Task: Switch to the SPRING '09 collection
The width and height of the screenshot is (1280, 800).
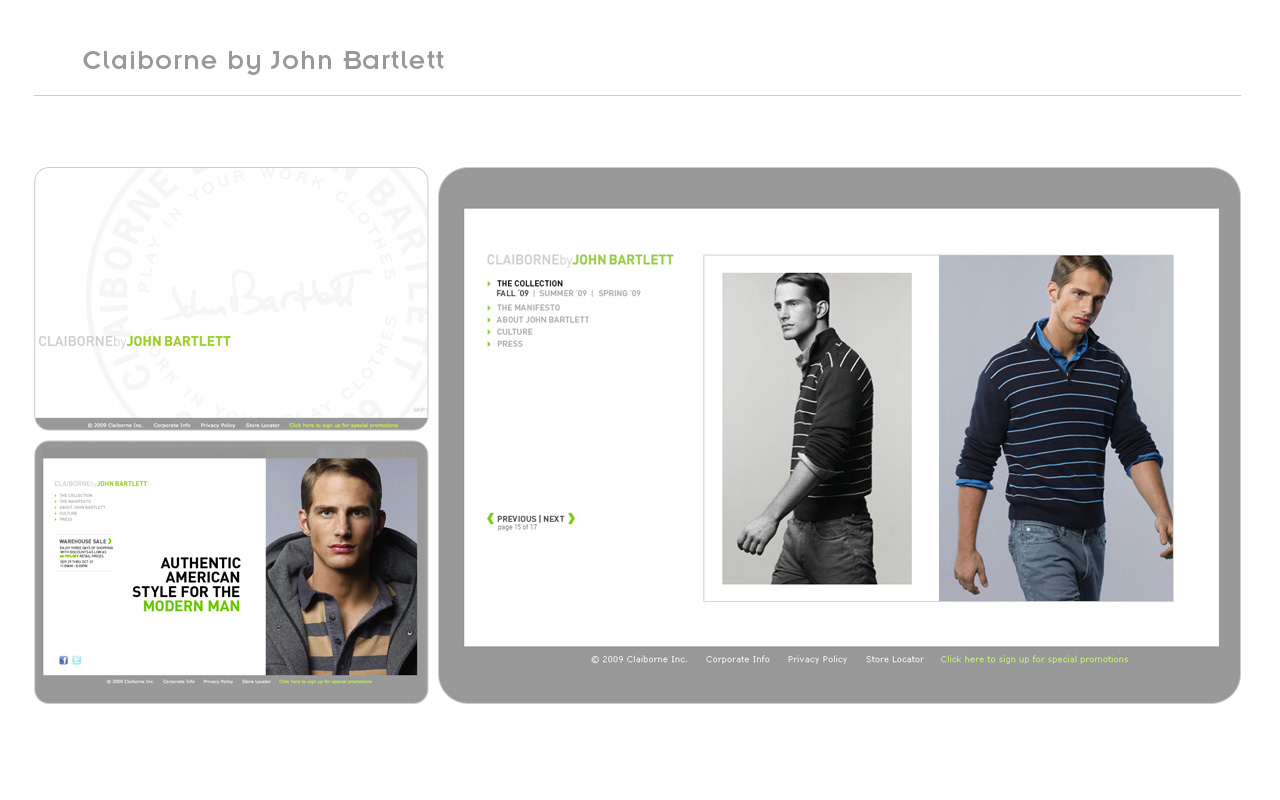Action: [620, 294]
